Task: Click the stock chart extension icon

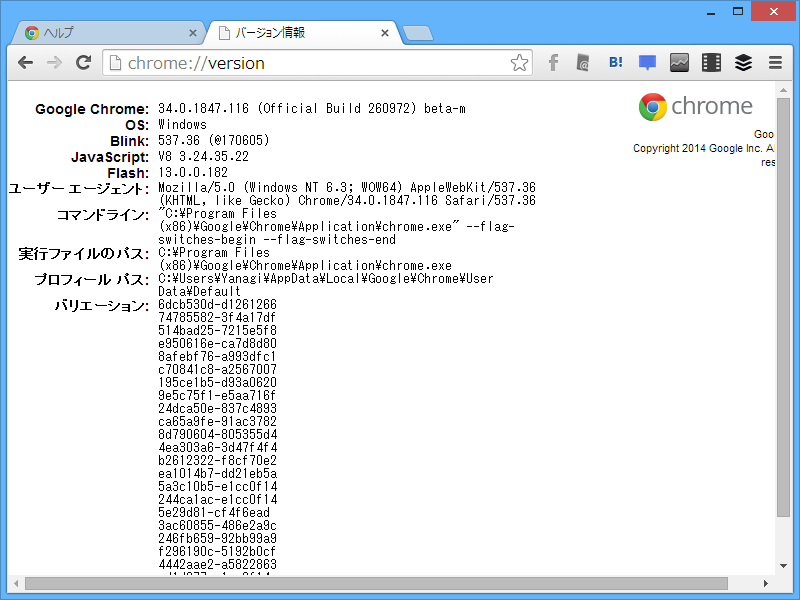Action: coord(679,62)
